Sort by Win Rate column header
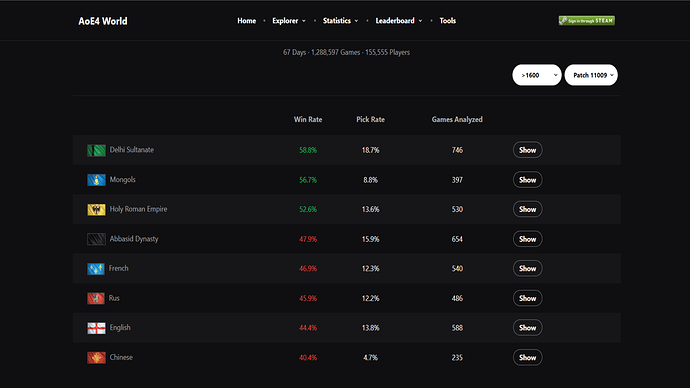The height and width of the screenshot is (388, 690). pyautogui.click(x=308, y=120)
